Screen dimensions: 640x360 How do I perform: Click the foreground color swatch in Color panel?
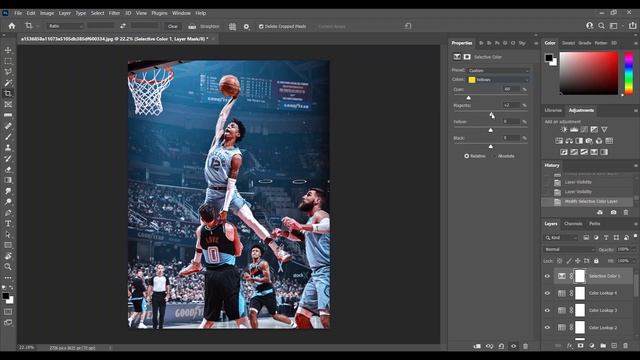coord(549,58)
